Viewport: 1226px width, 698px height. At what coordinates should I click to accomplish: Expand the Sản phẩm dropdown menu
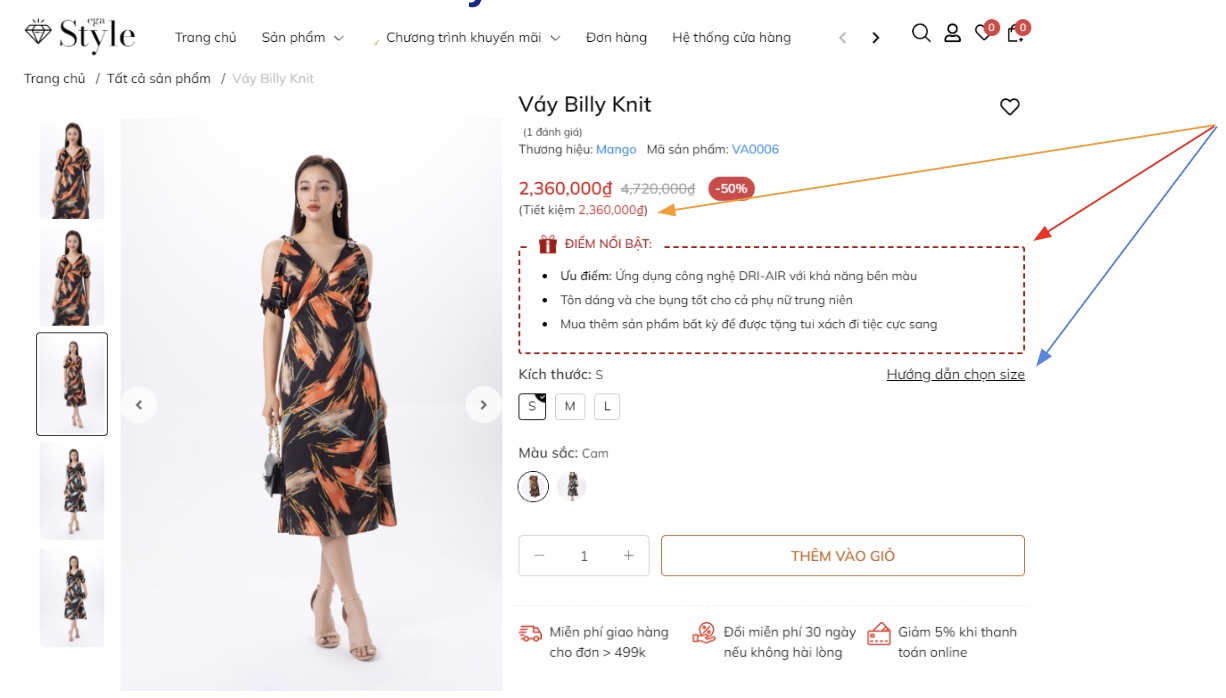click(x=302, y=38)
